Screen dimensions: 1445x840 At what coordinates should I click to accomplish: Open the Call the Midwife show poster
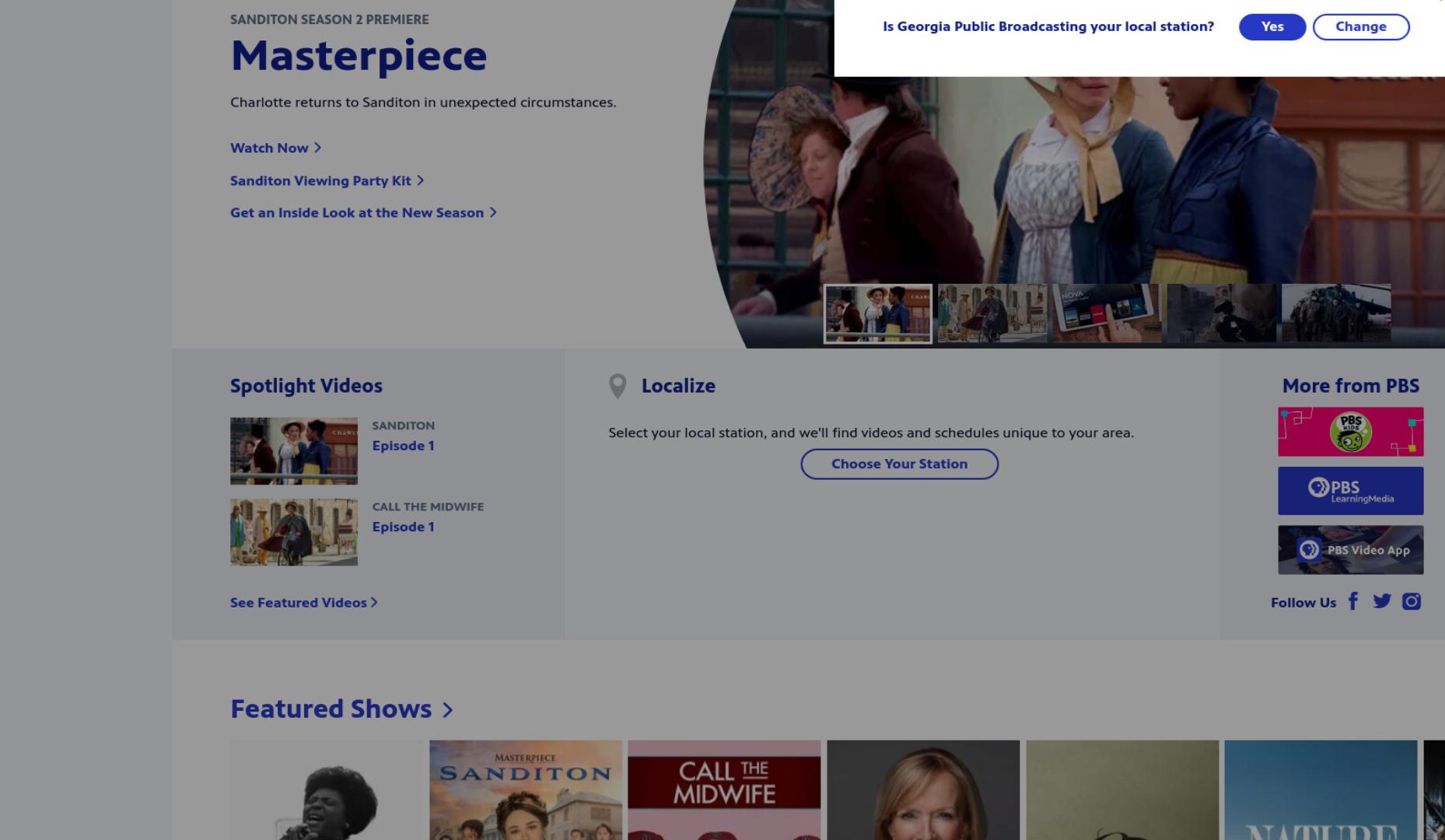click(724, 790)
